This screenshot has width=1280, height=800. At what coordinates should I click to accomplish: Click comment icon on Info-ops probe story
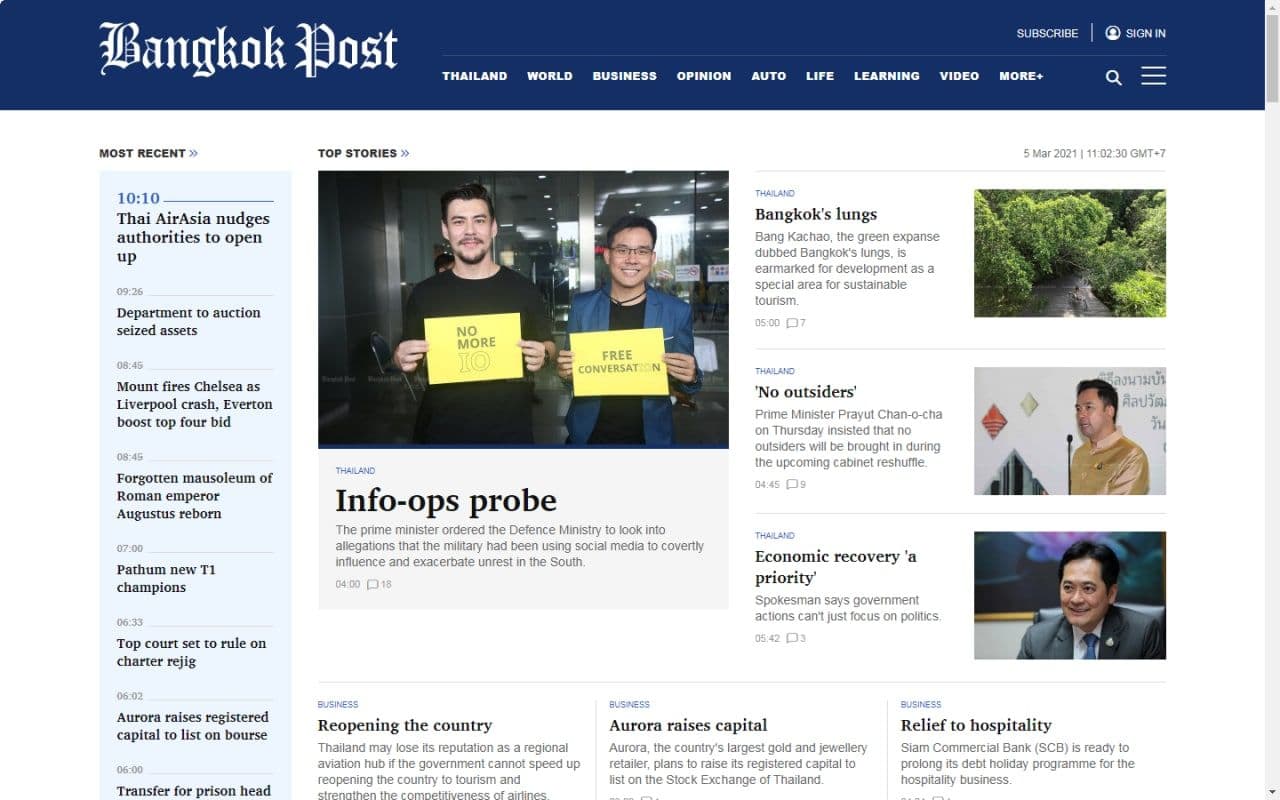point(372,584)
